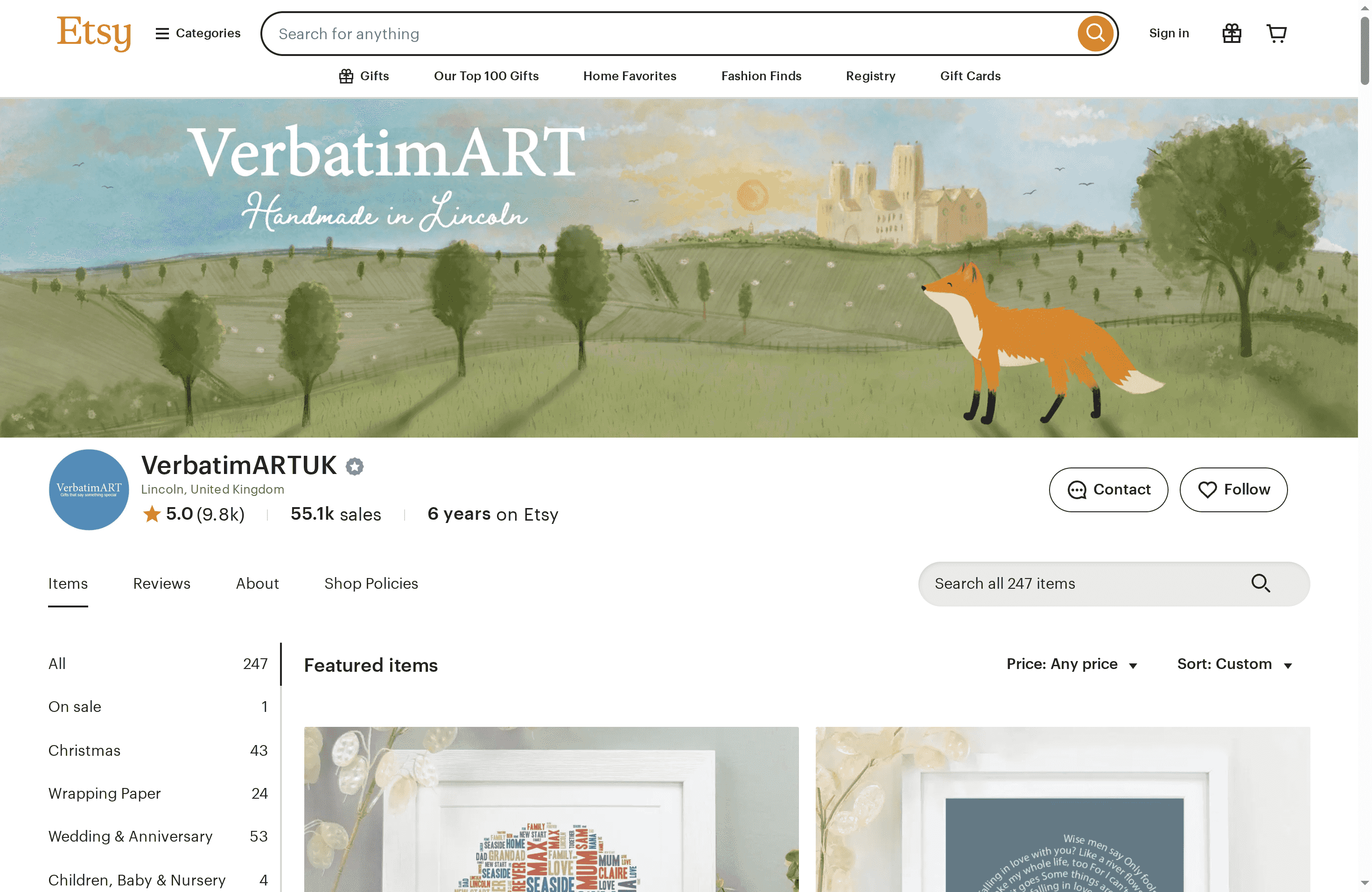Click the Search for anything field
Viewport: 1372px width, 892px height.
[669, 34]
